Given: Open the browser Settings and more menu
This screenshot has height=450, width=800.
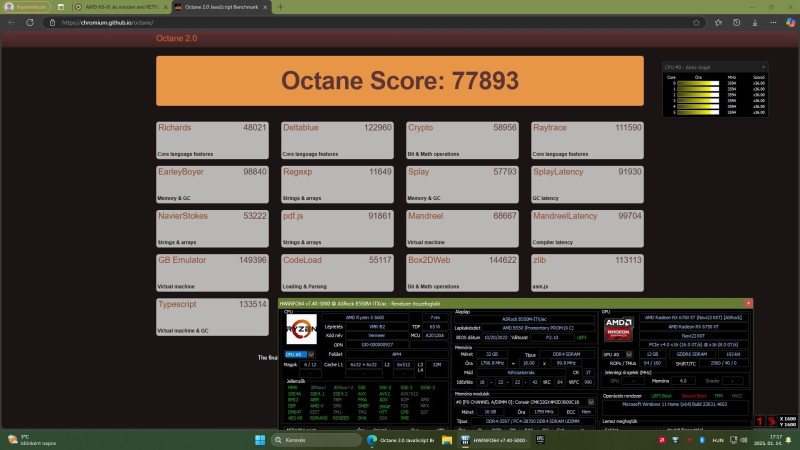Looking at the screenshot, I should (773, 22).
